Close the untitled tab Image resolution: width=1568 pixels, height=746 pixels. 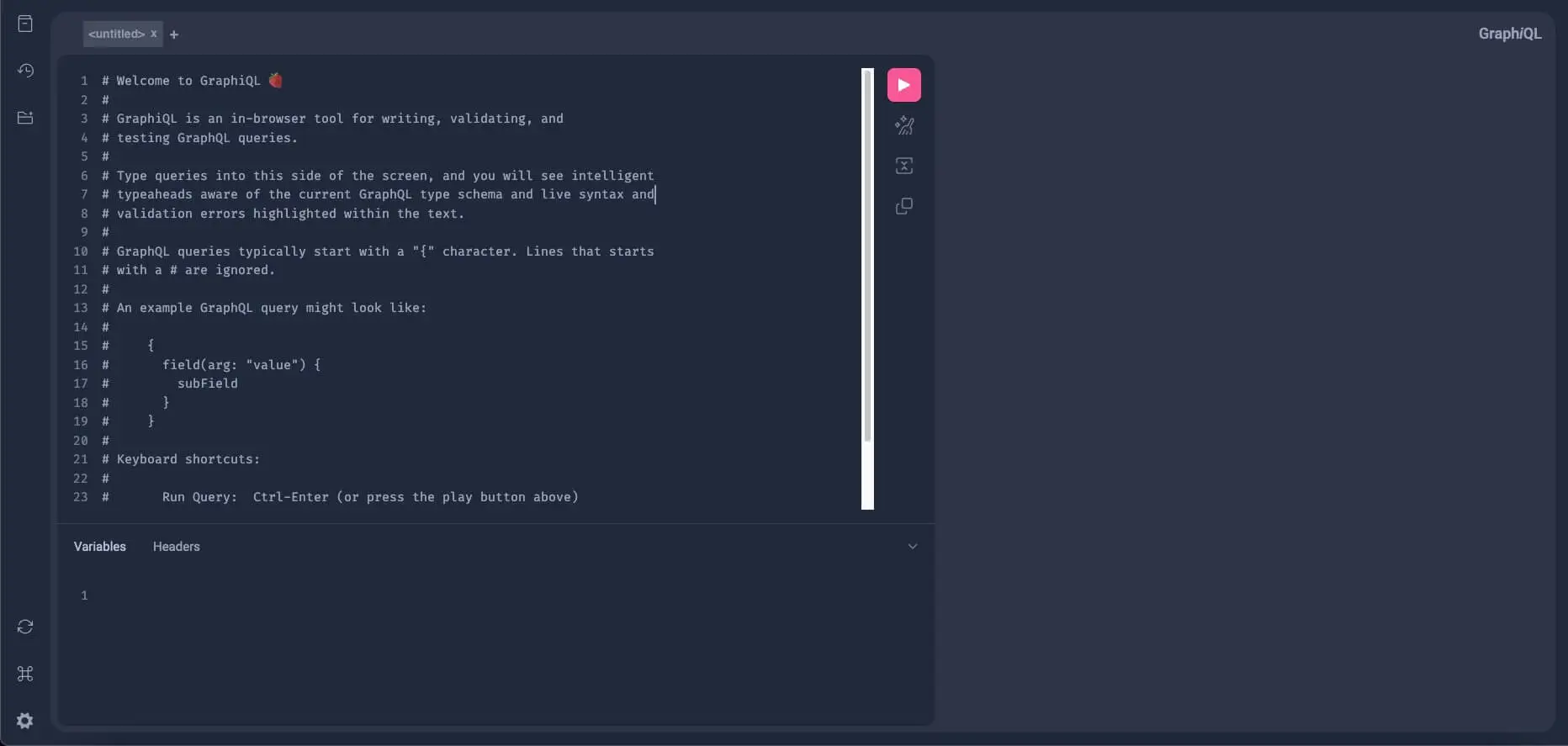(x=154, y=34)
